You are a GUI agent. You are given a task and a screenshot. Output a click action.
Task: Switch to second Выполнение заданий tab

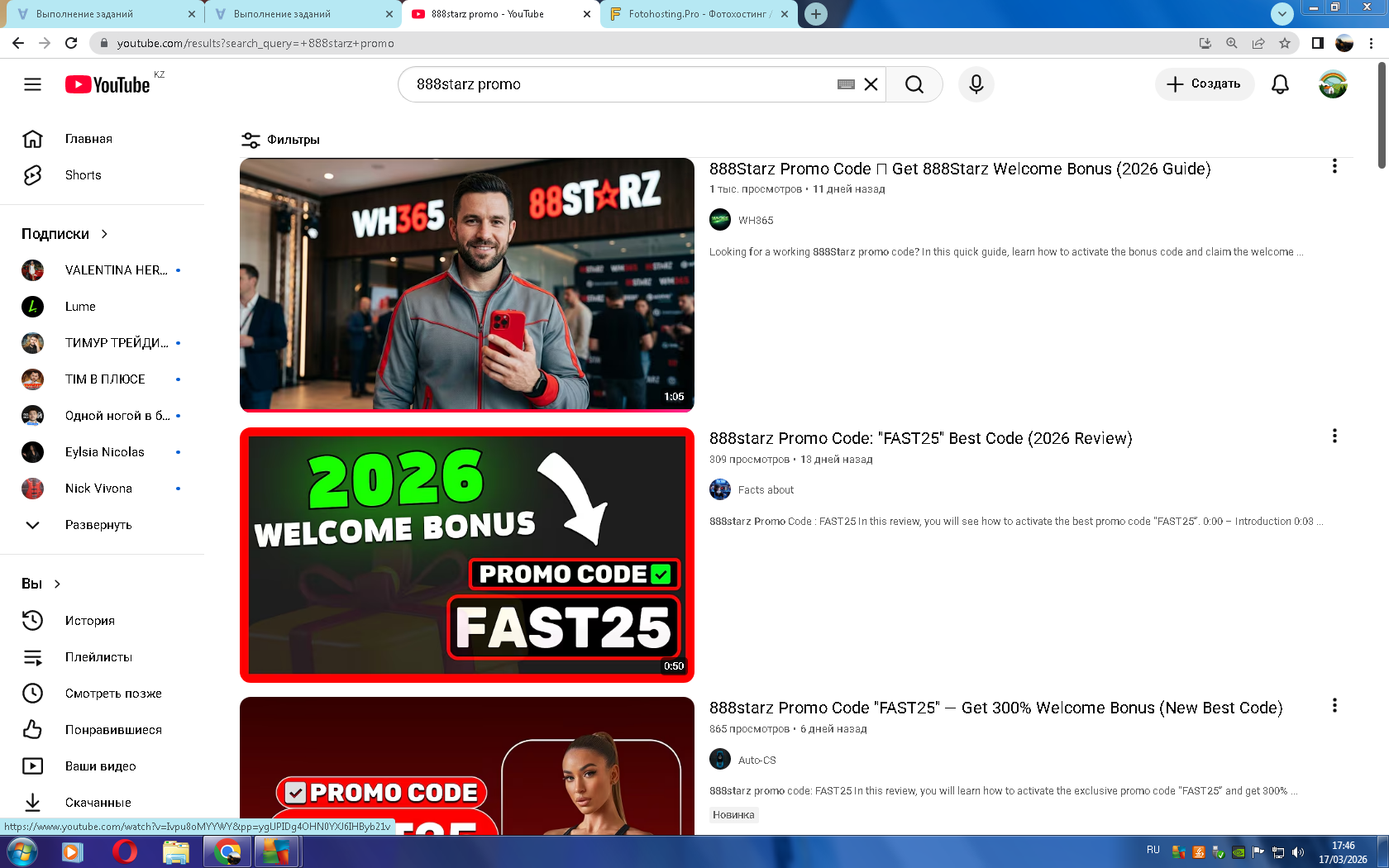[x=303, y=14]
